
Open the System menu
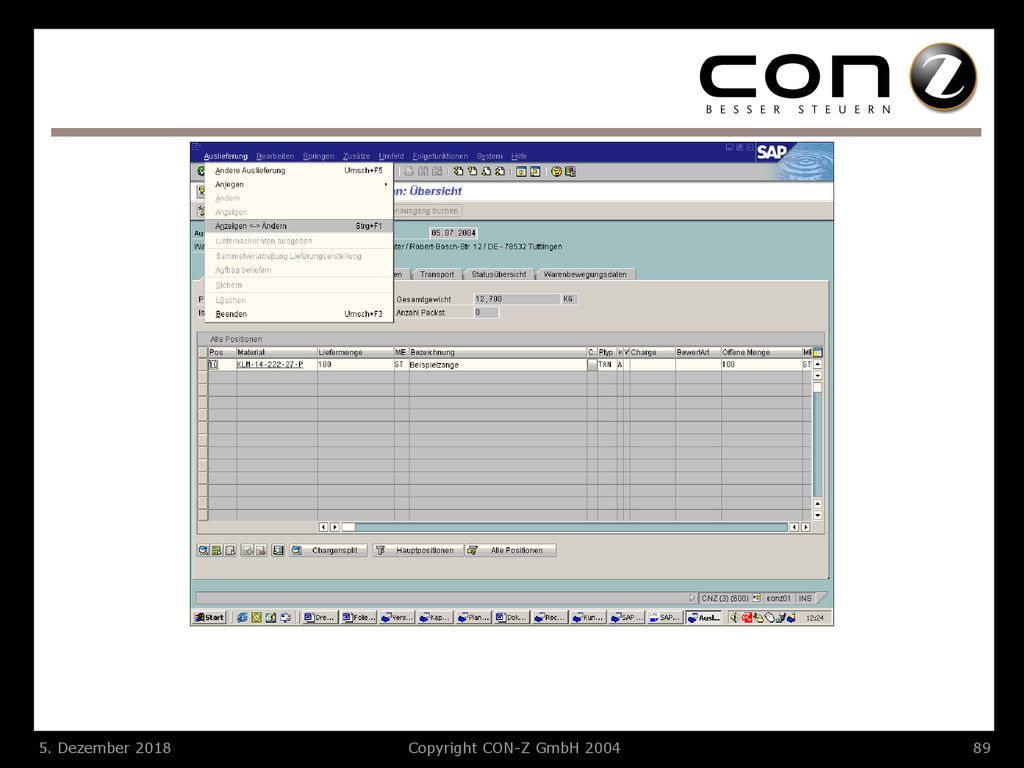[x=490, y=156]
